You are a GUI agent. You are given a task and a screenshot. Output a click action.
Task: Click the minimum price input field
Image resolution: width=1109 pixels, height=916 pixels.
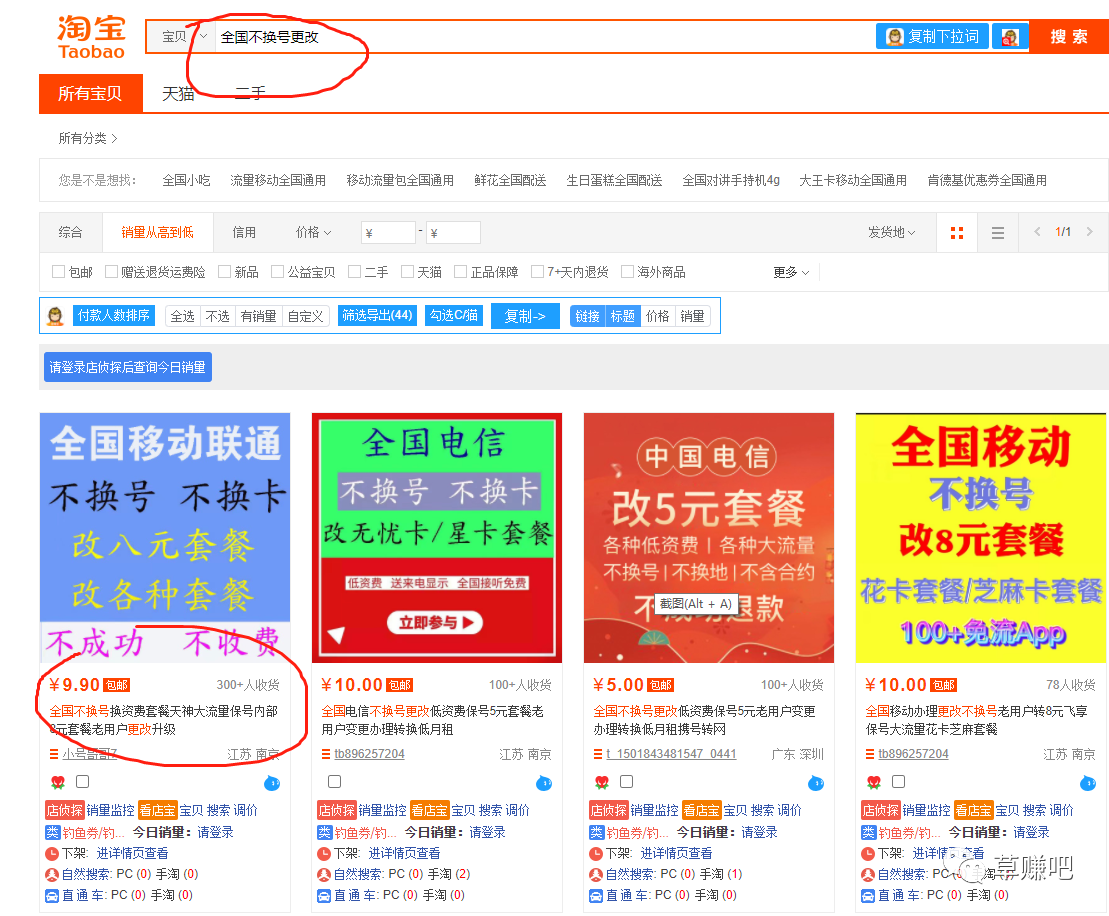[x=388, y=233]
